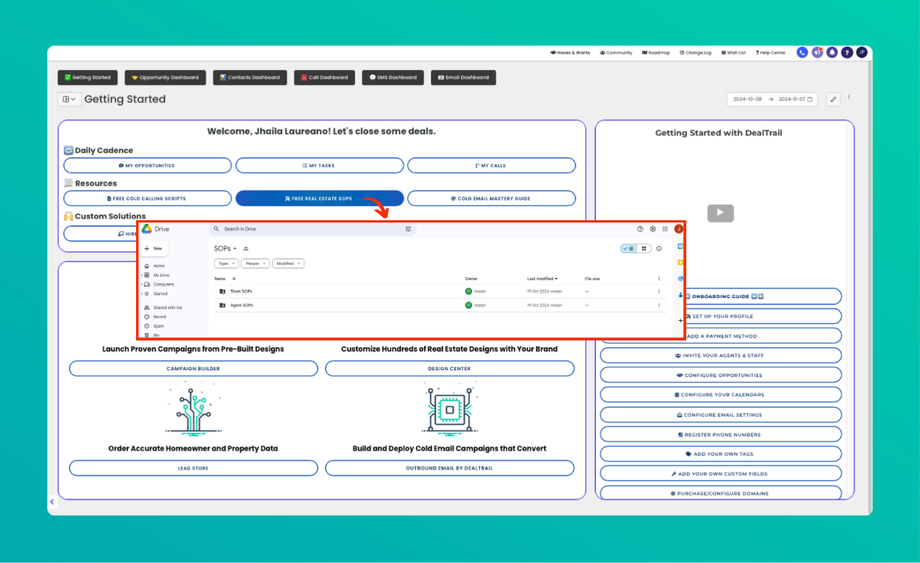The width and height of the screenshot is (920, 563).
Task: Click the Drive account avatar J
Action: point(678,229)
